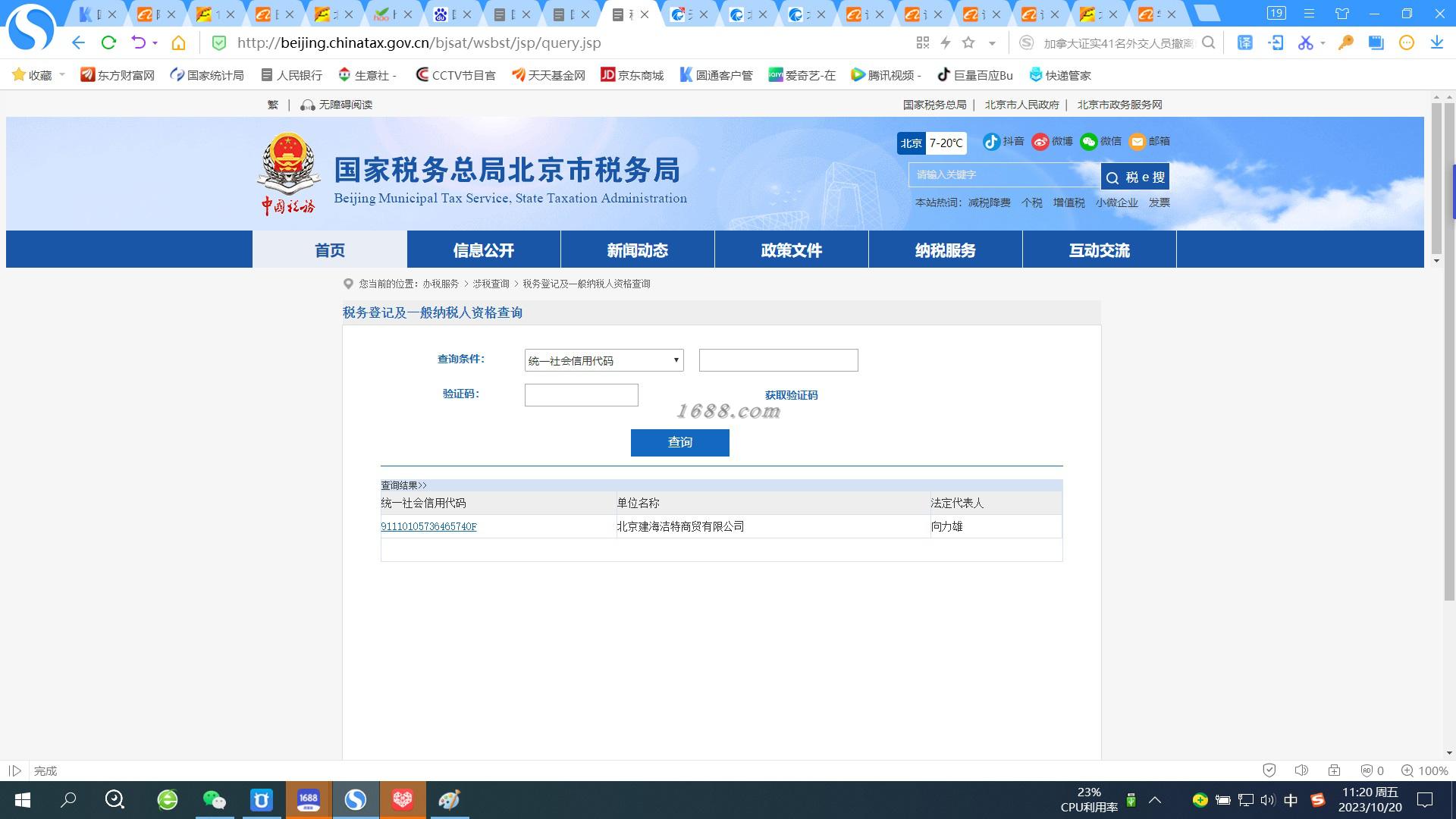
Task: Open a new tab with the plus tab button
Action: tap(1206, 14)
